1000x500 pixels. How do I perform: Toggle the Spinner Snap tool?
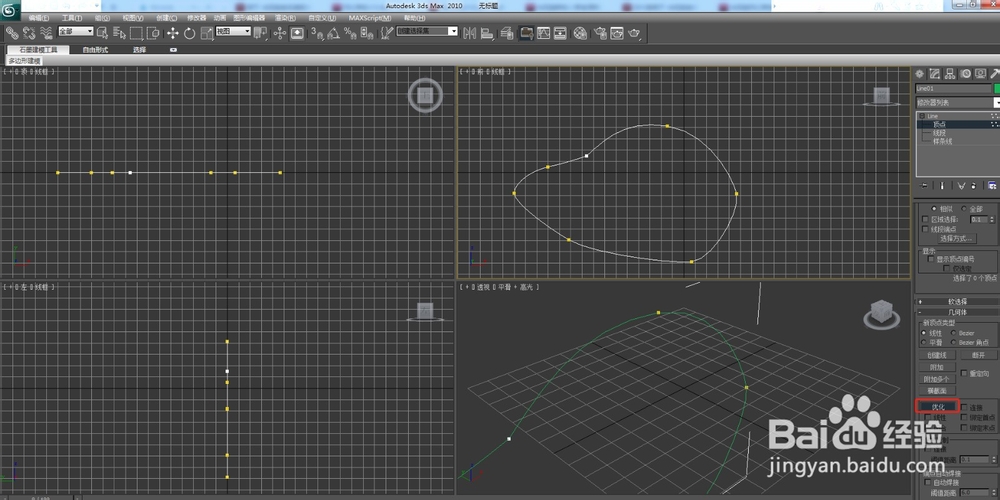click(x=367, y=33)
